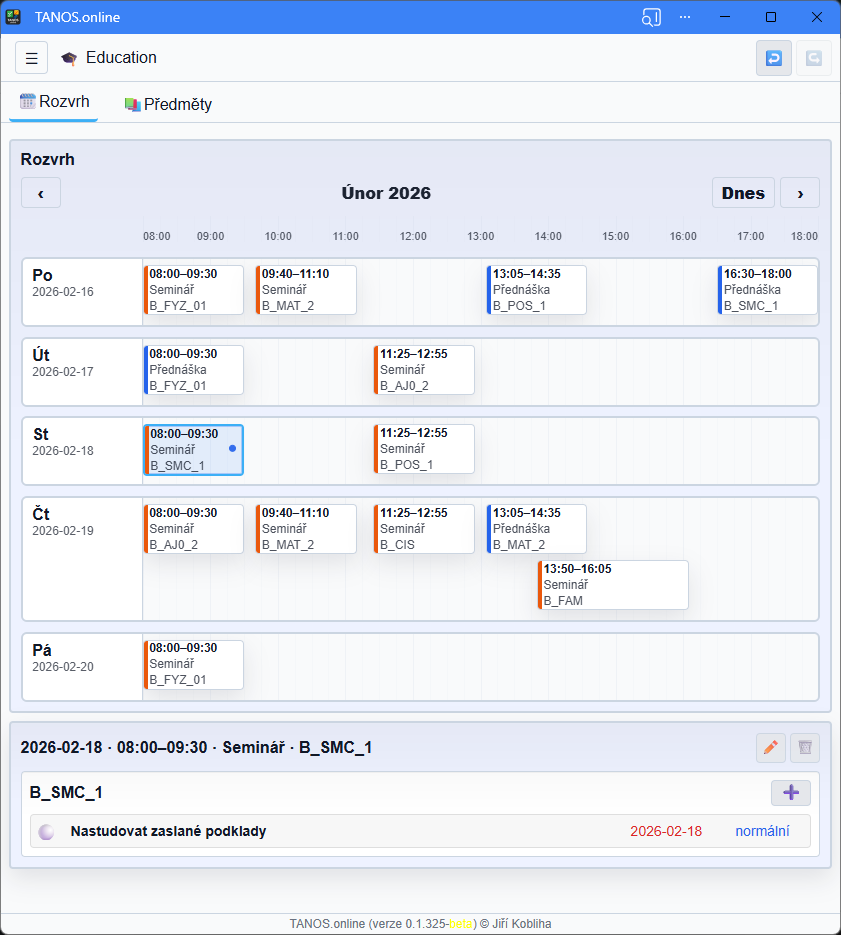The image size is (841, 935).
Task: Click the graduation cap Education icon
Action: click(69, 58)
